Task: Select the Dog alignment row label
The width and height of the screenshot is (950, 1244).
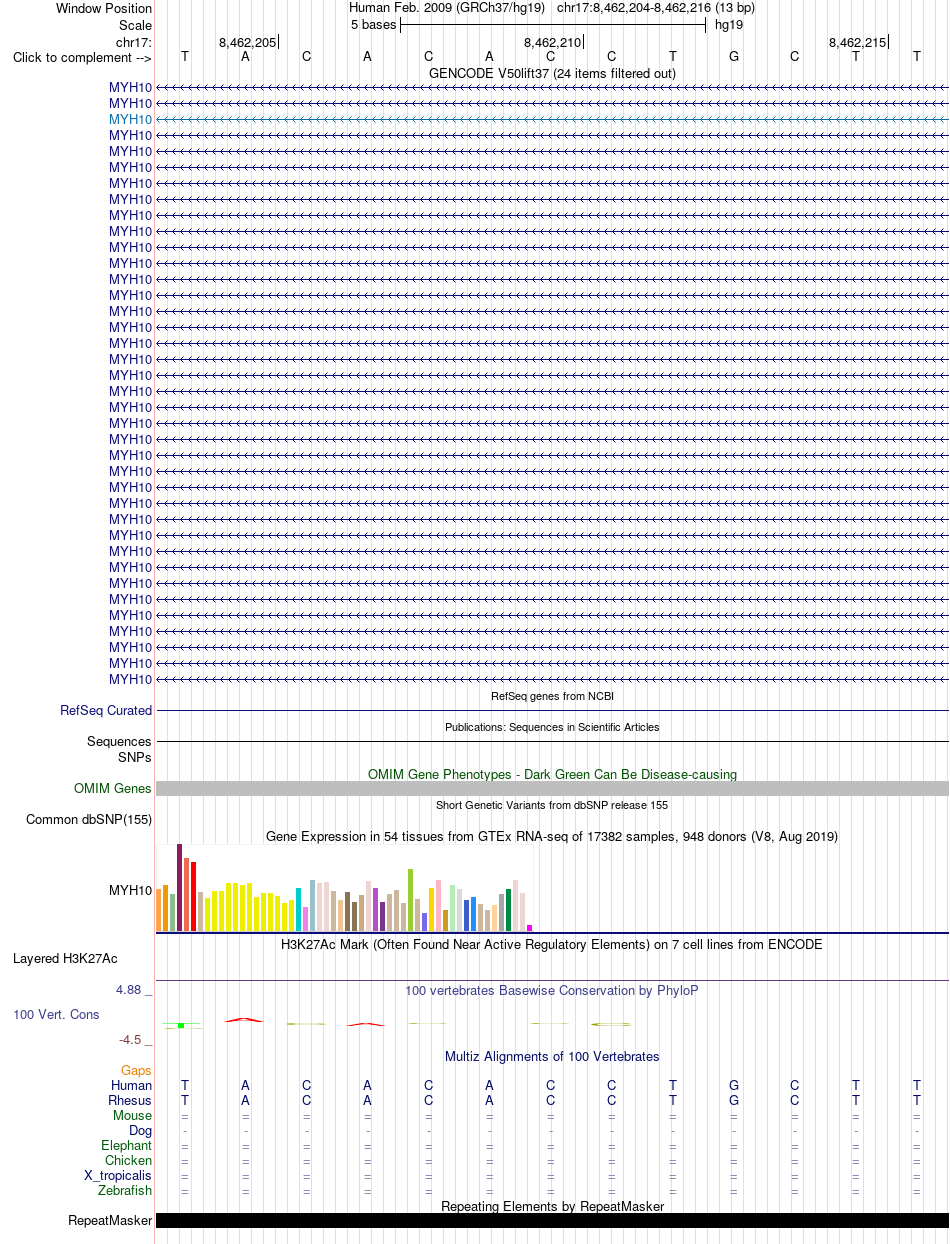Action: point(141,1130)
